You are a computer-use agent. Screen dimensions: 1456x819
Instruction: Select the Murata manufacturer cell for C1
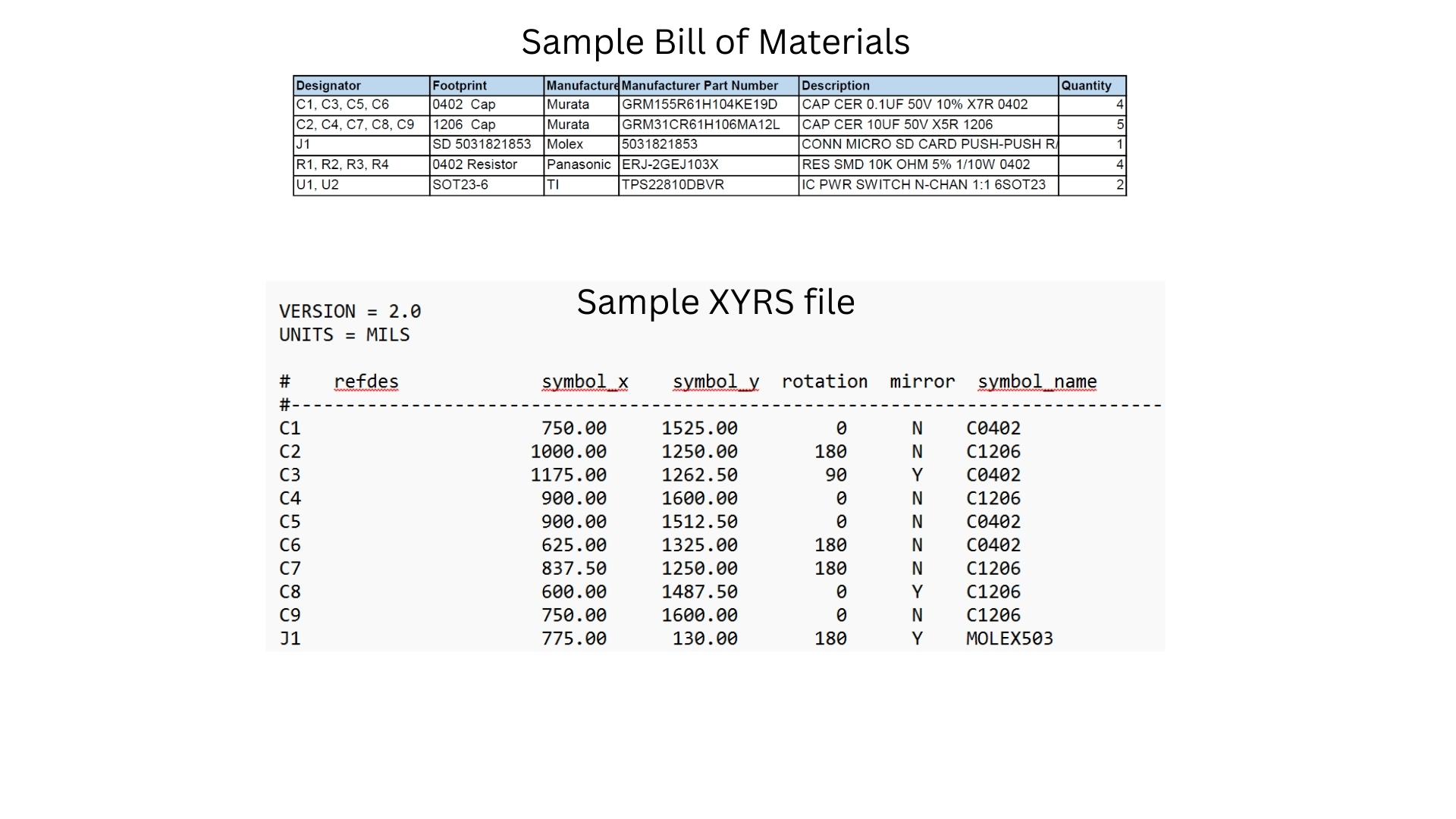566,105
